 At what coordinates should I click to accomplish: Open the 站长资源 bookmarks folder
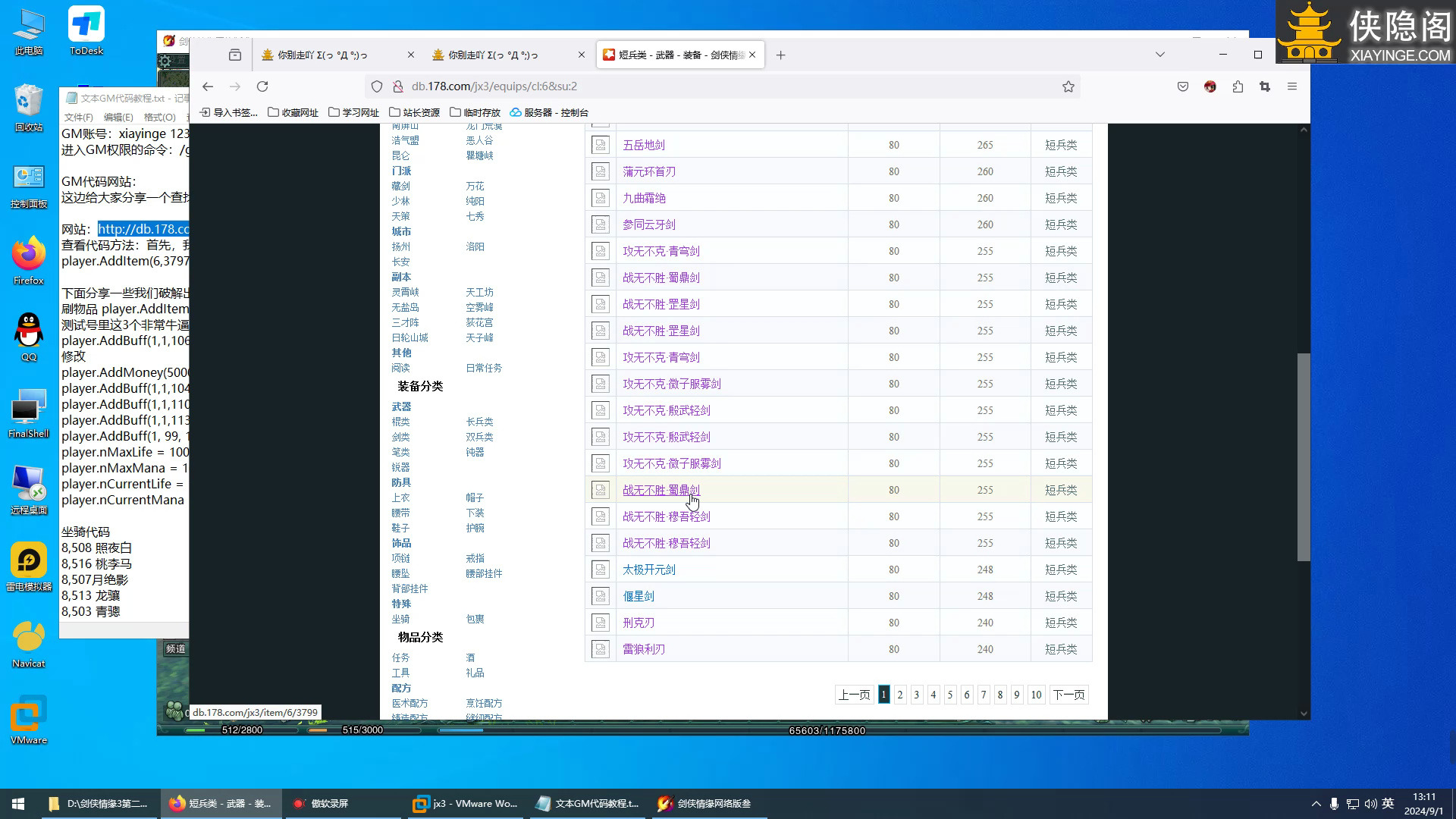414,112
